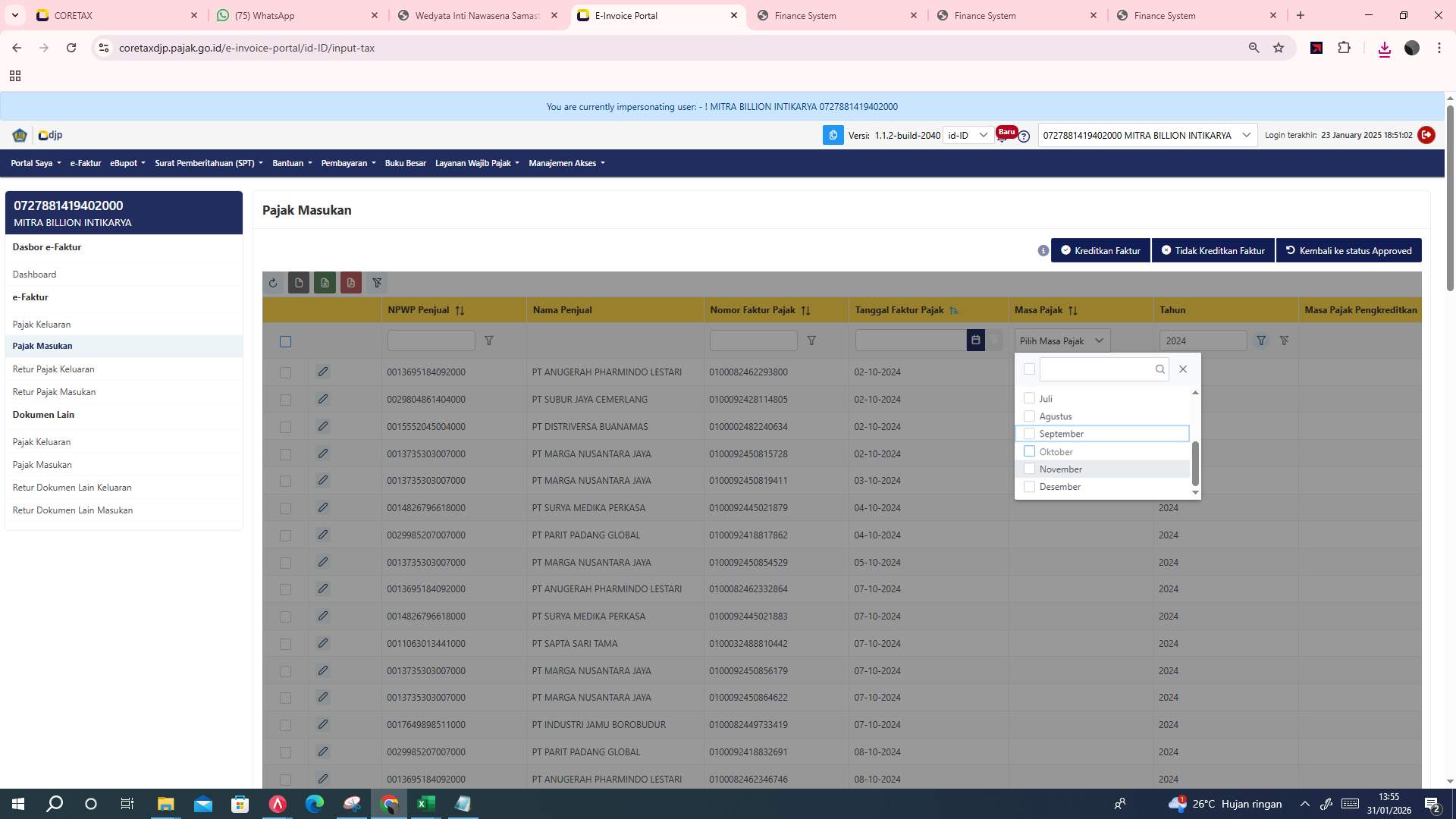Export table data using the red PDF icon

point(350,283)
